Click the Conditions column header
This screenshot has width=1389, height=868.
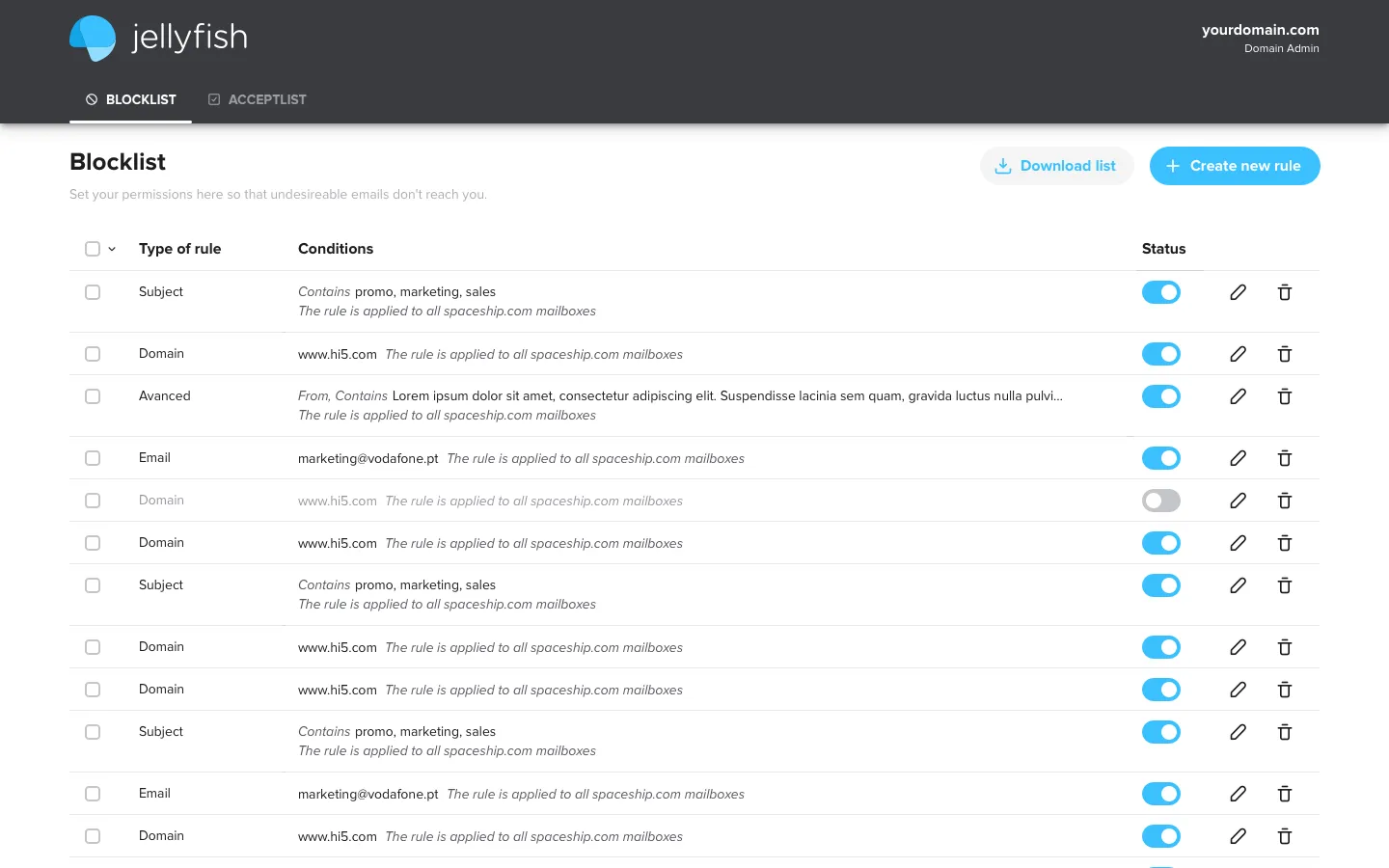[336, 249]
